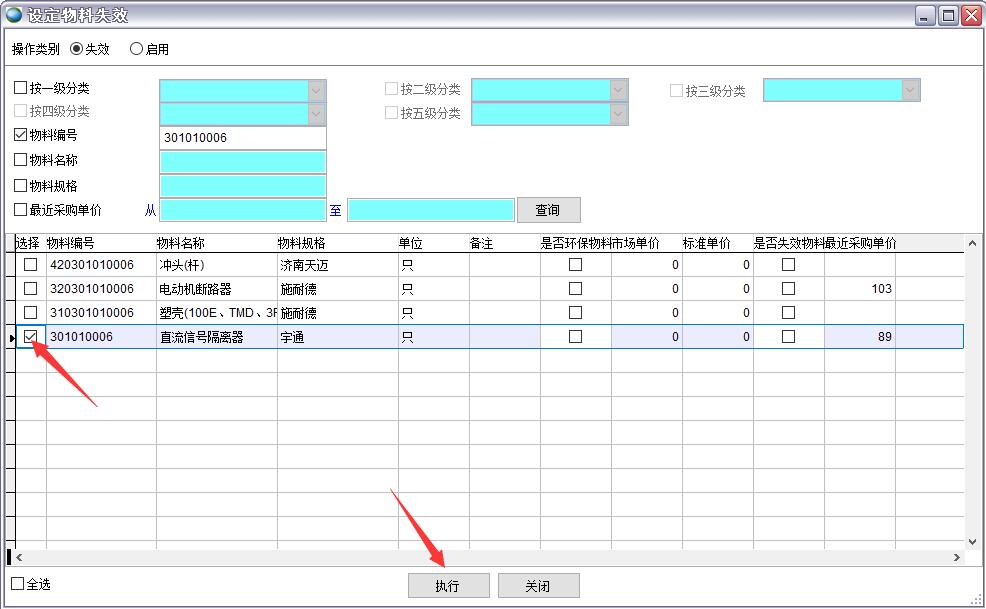Check the 最近采购单价 filter checkbox

21,210
